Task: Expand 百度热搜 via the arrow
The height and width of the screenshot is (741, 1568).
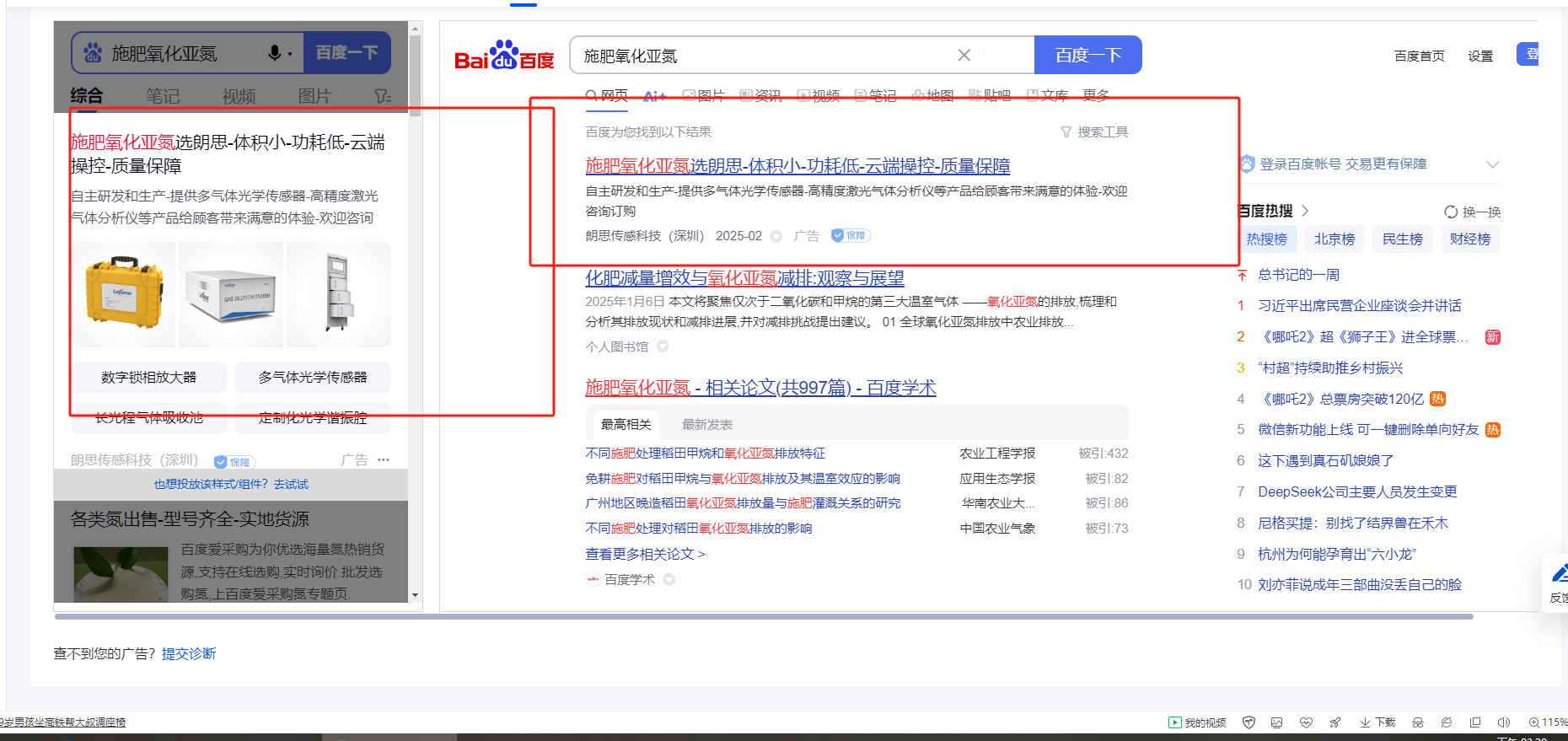Action: point(1306,211)
